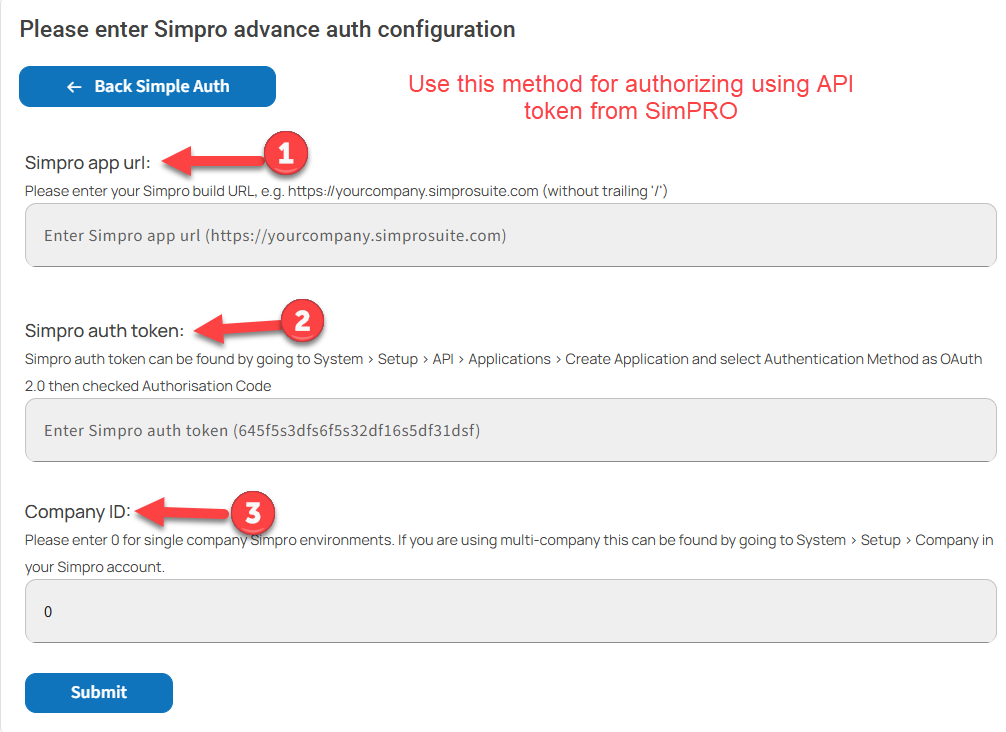Click the advance auth configuration heading
The height and width of the screenshot is (732, 1006).
(x=268, y=29)
